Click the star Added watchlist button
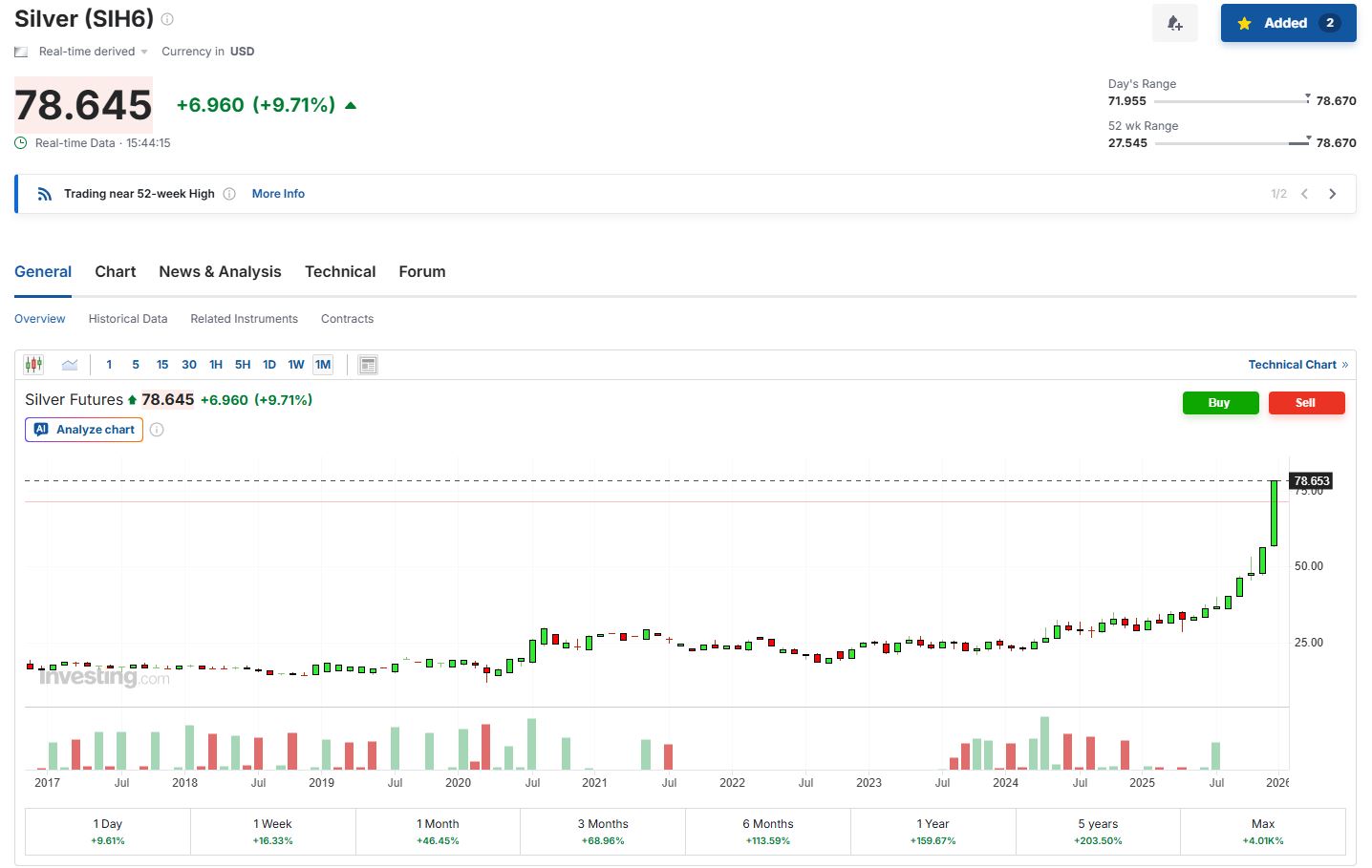This screenshot has height=868, width=1372. 1288,23
